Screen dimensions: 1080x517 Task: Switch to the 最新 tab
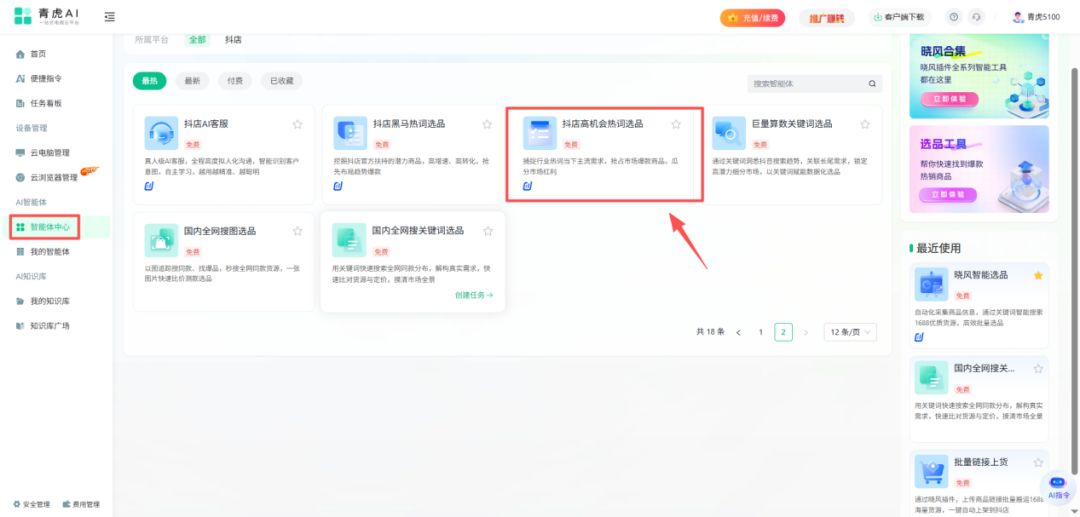click(192, 81)
